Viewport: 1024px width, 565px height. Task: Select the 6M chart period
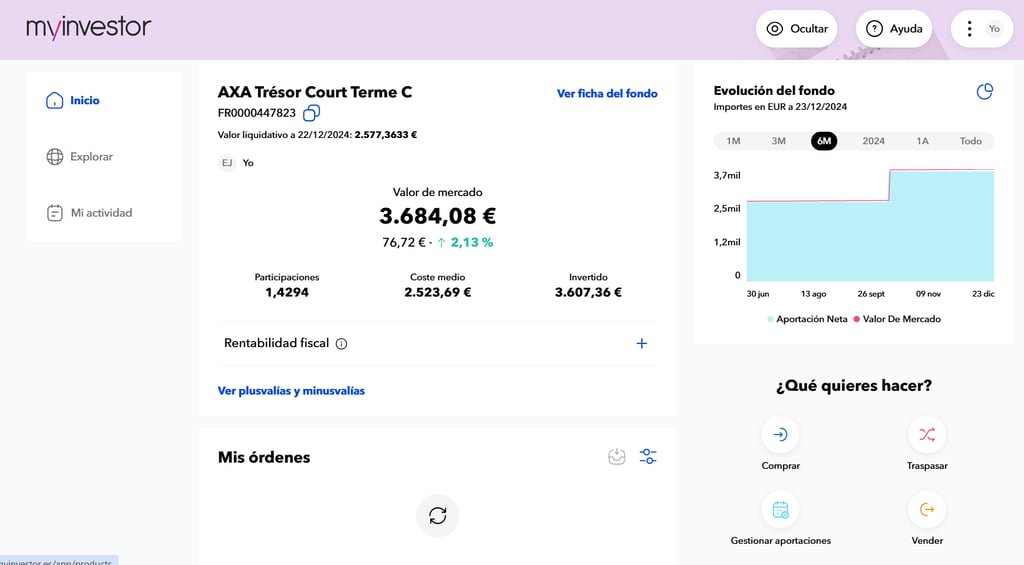(x=824, y=141)
